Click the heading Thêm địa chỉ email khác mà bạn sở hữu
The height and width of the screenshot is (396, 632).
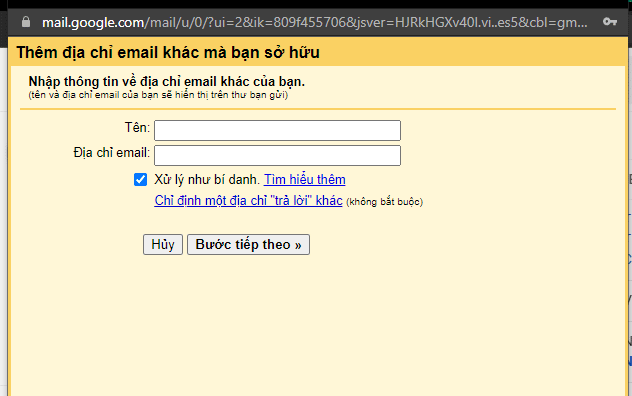click(x=168, y=52)
